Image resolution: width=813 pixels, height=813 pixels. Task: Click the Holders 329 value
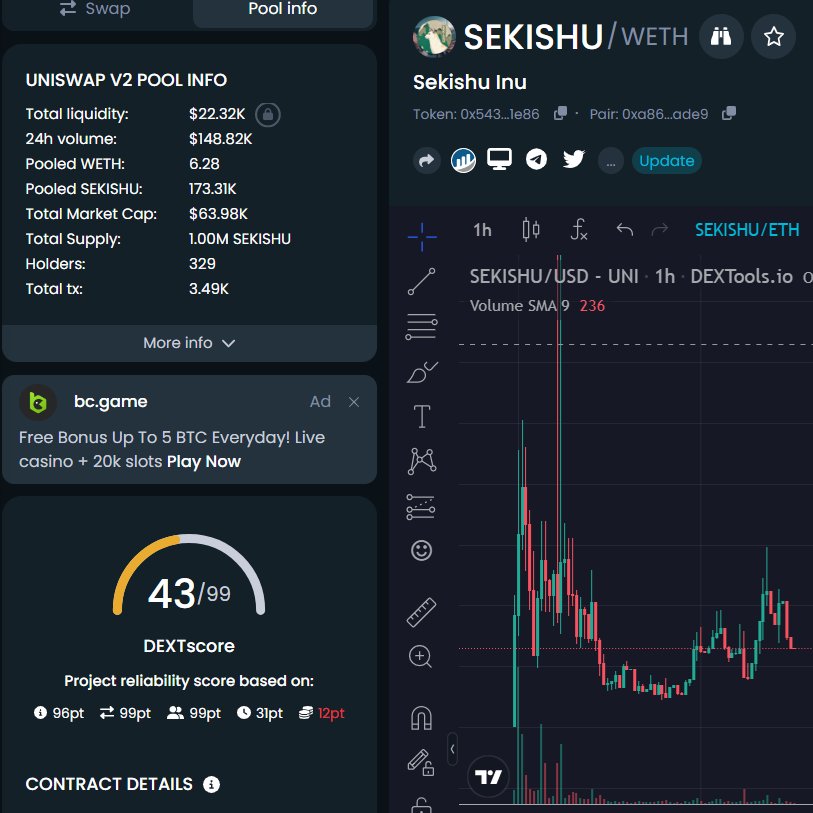[202, 264]
